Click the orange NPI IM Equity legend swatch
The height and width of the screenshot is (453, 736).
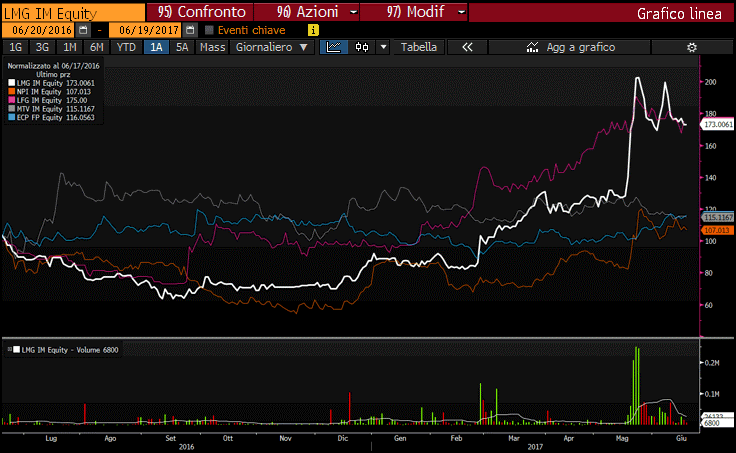coord(11,92)
